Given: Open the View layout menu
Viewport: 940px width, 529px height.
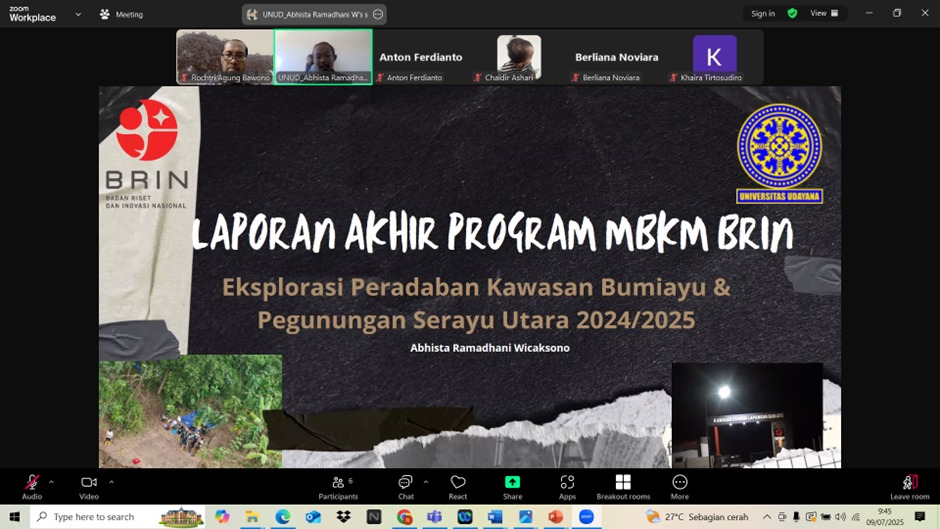Looking at the screenshot, I should point(824,13).
